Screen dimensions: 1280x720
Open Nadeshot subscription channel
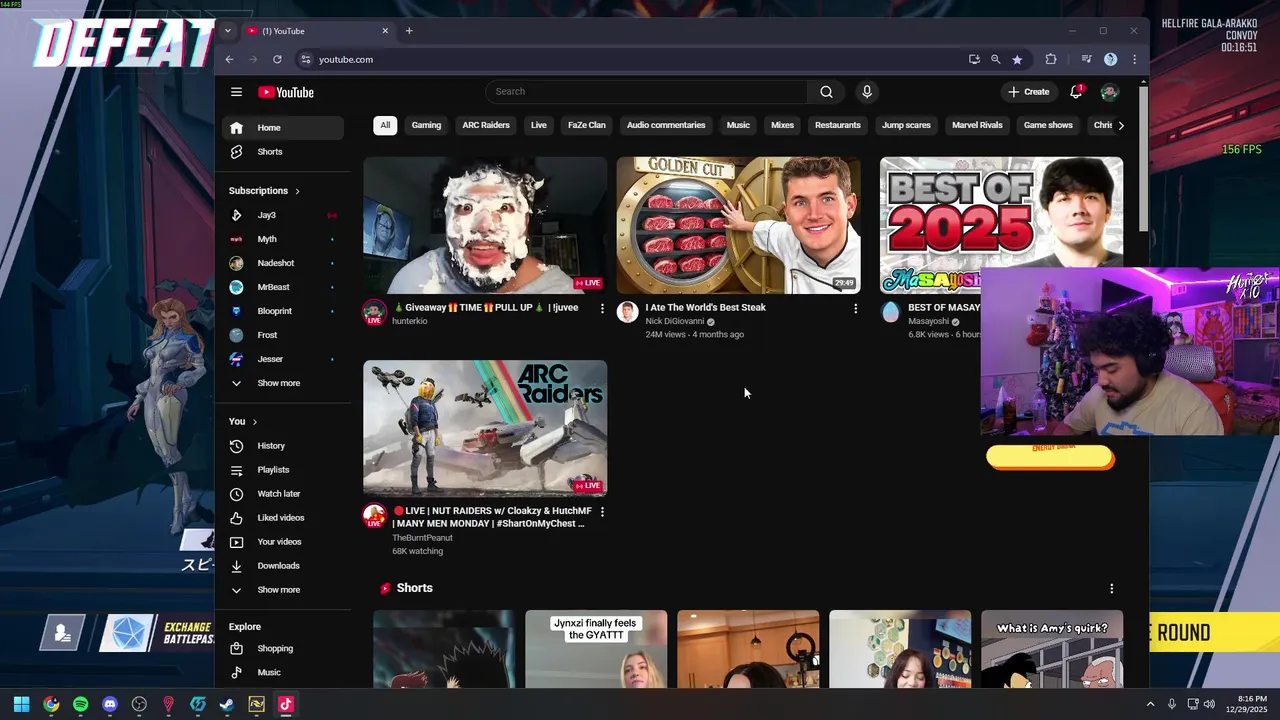283,263
